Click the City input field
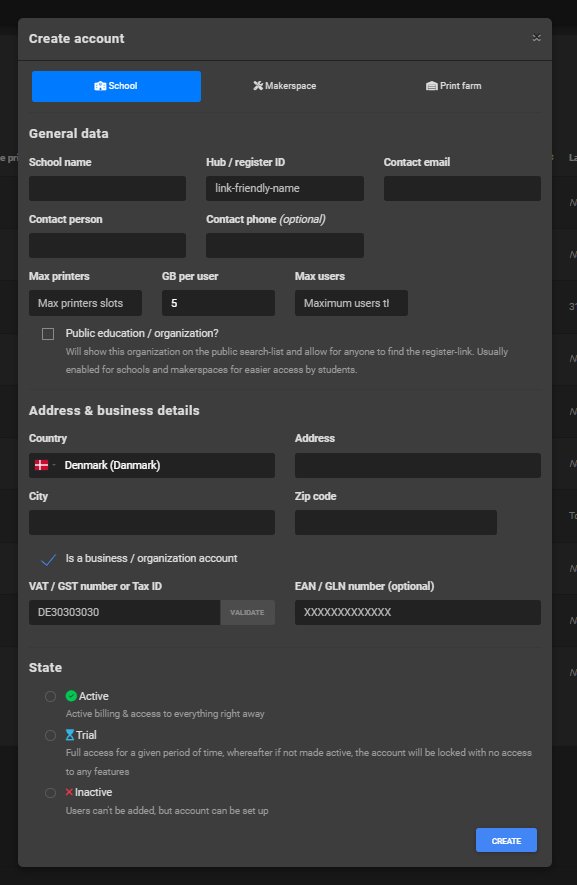This screenshot has height=885, width=577. pos(152,523)
